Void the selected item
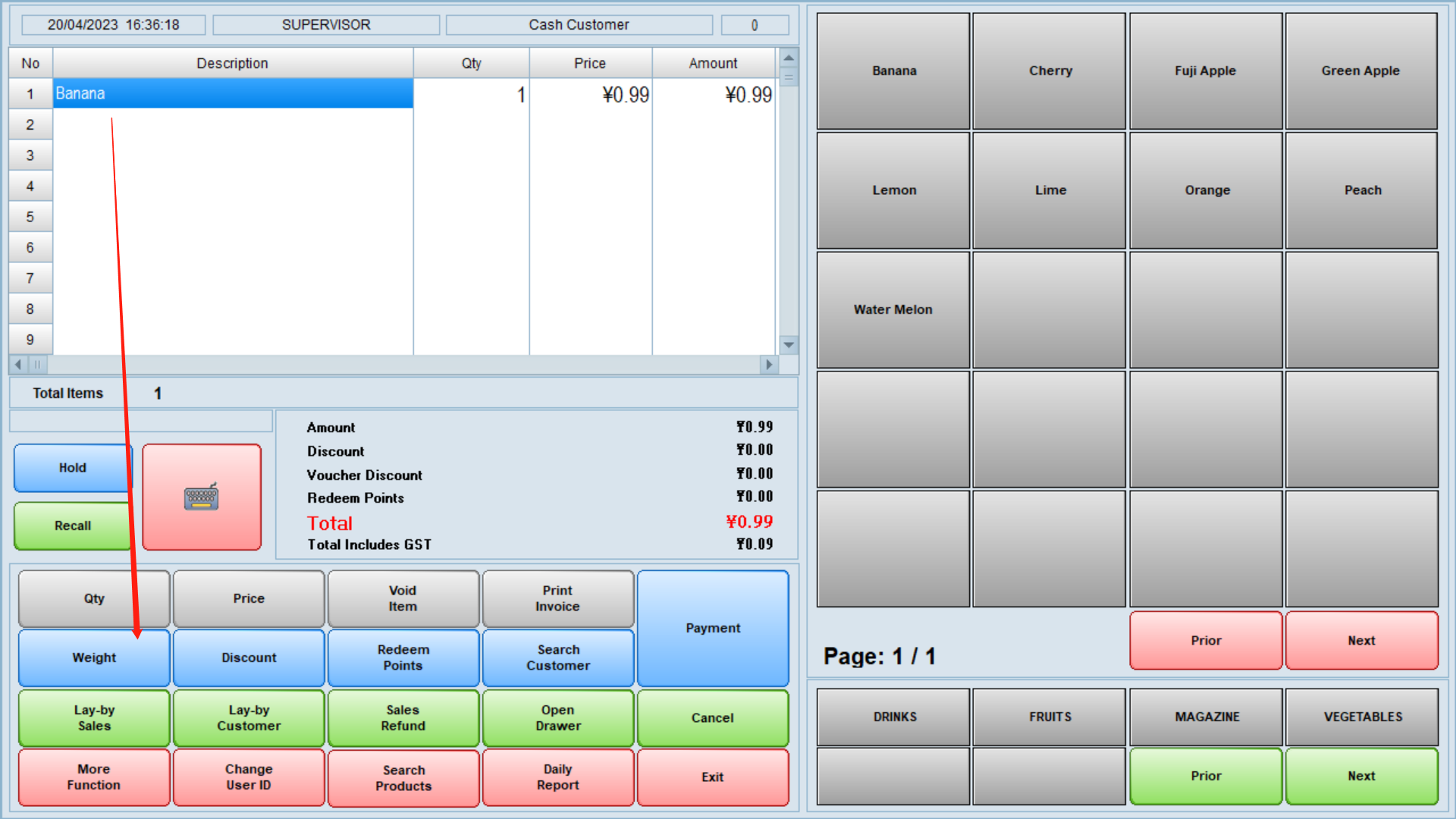The height and width of the screenshot is (819, 1456). pyautogui.click(x=403, y=598)
